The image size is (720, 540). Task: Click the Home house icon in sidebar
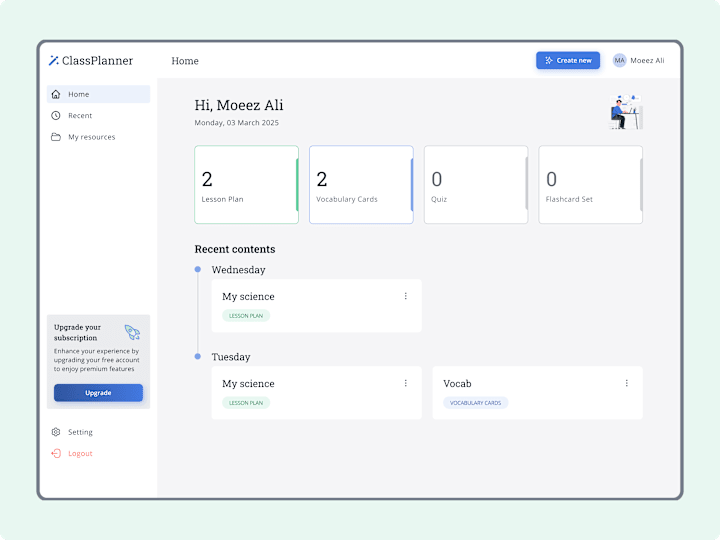click(x=56, y=94)
